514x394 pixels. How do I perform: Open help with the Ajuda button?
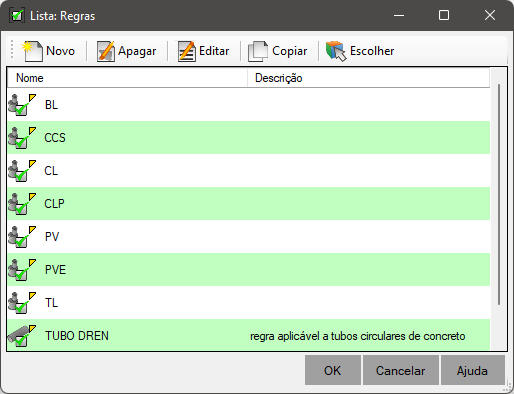click(472, 370)
